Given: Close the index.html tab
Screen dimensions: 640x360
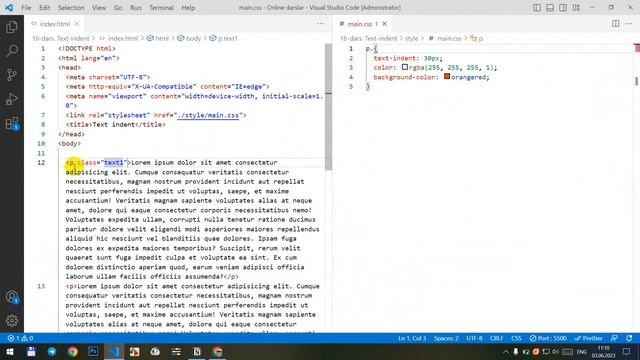Looking at the screenshot, I should click(77, 24).
